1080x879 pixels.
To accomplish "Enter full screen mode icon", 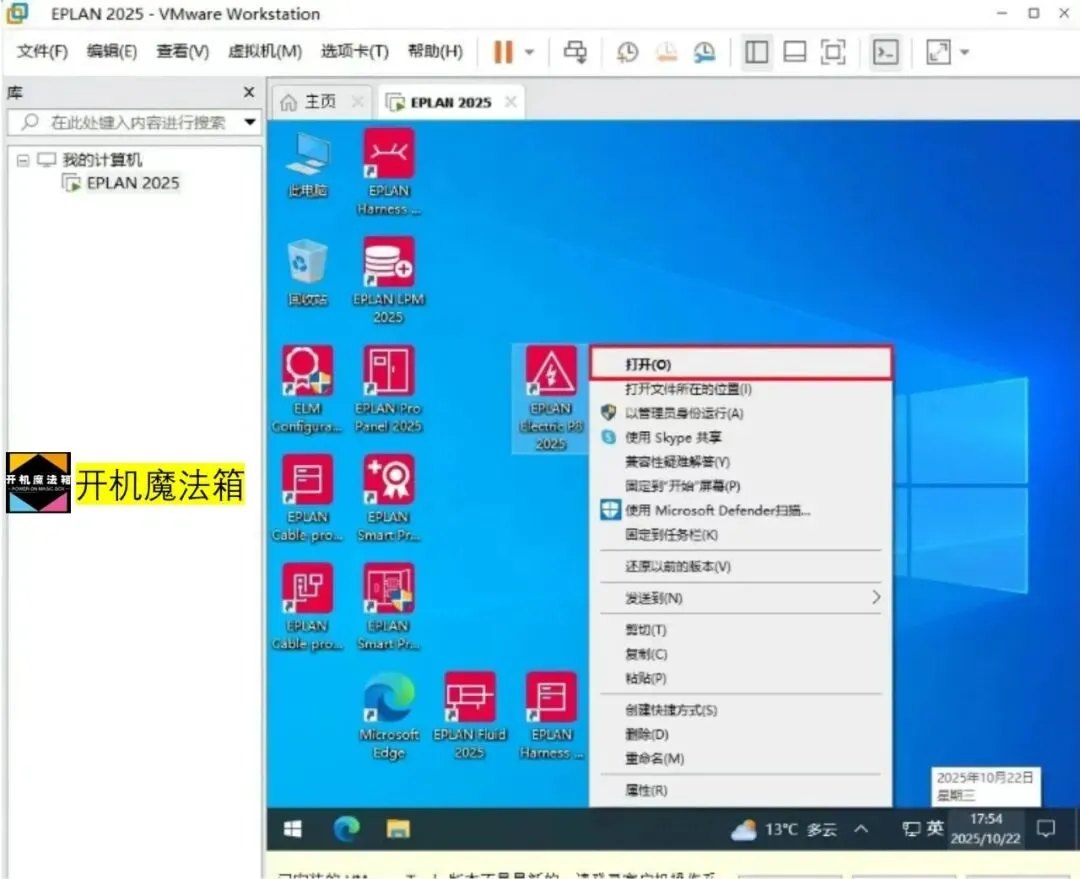I will point(833,52).
